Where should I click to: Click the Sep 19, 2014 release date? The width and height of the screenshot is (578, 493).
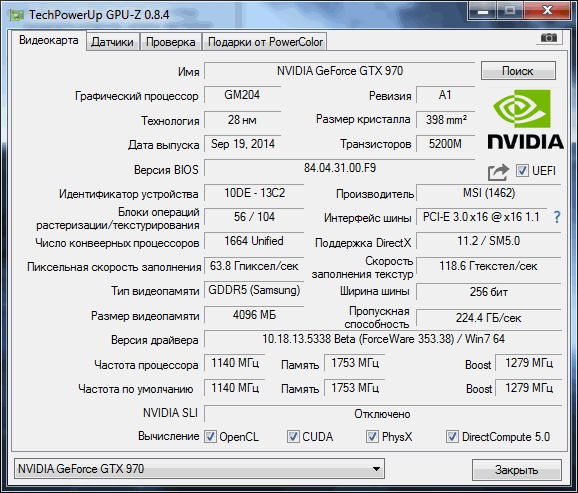pos(242,144)
